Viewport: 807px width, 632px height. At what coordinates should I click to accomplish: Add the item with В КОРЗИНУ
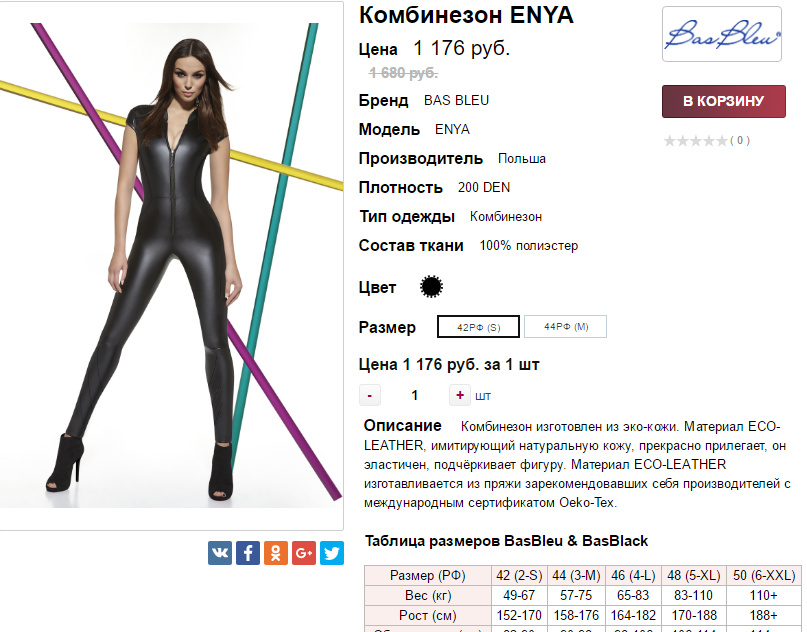(x=724, y=101)
